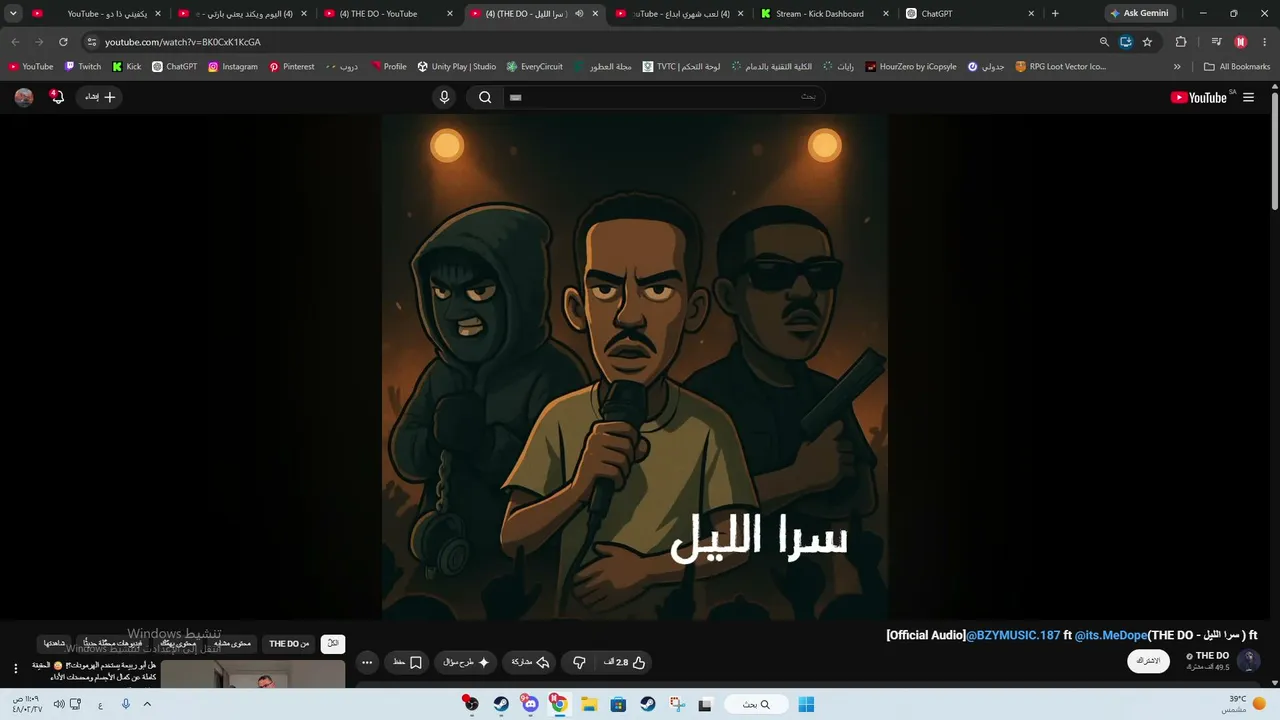Open more actions three-dot menu beside Save
The height and width of the screenshot is (720, 1280).
(x=367, y=662)
